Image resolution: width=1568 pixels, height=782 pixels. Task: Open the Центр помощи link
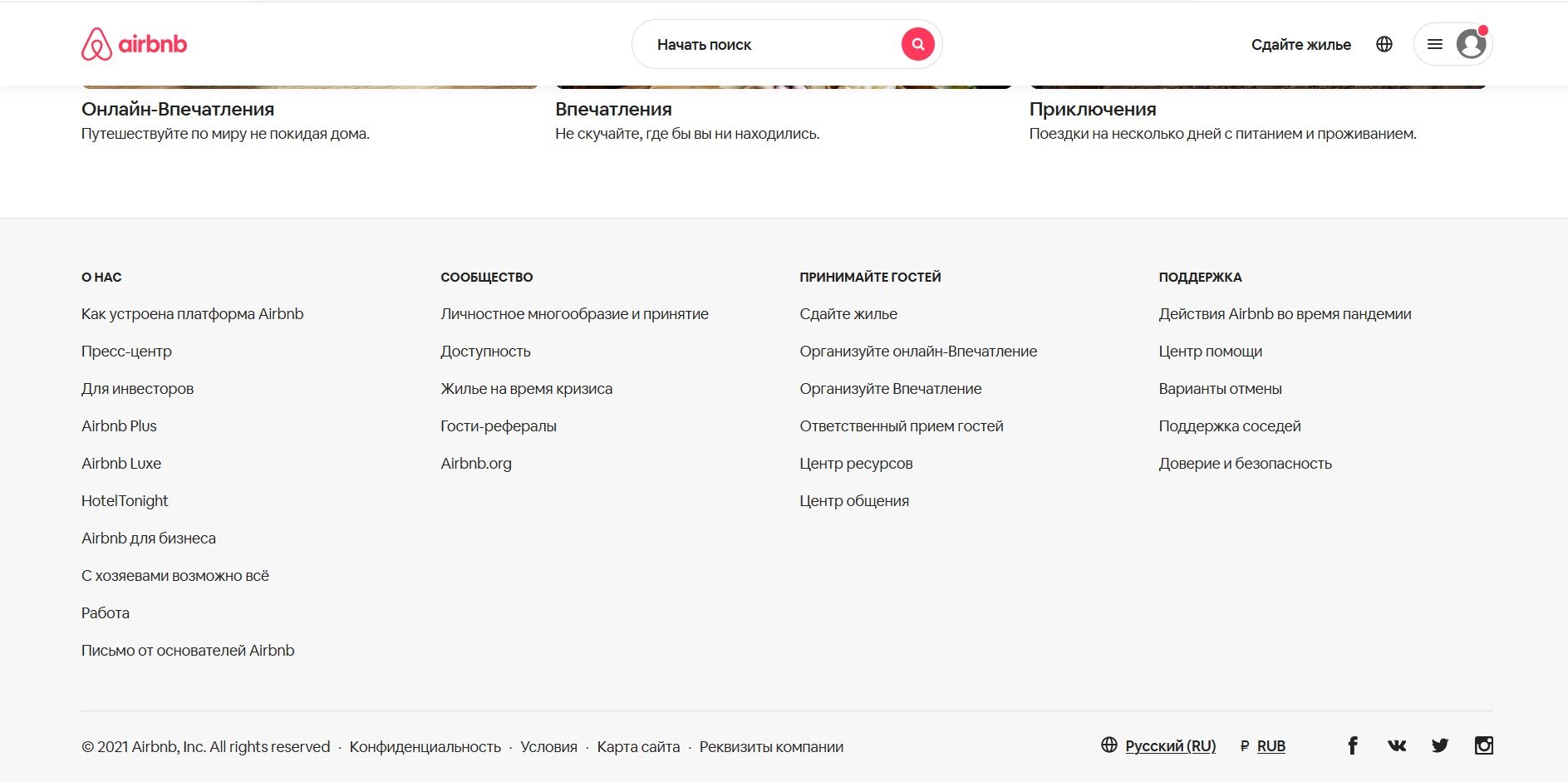(1210, 352)
